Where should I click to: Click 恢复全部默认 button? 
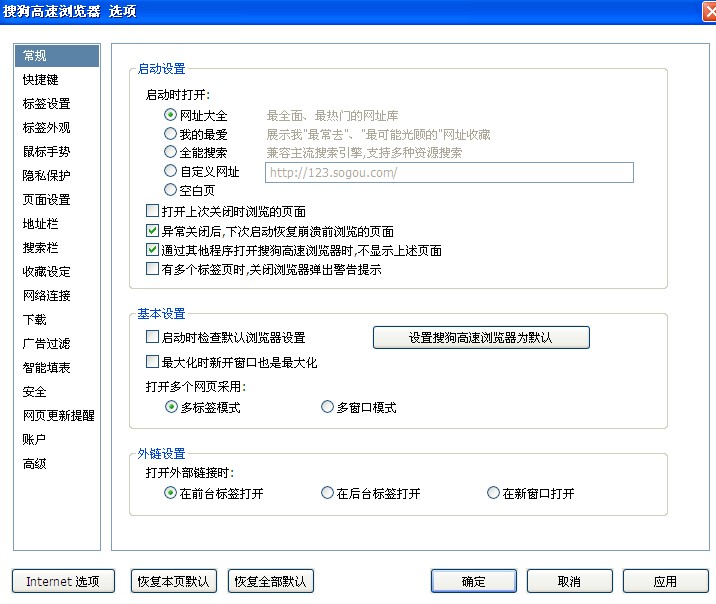(271, 581)
